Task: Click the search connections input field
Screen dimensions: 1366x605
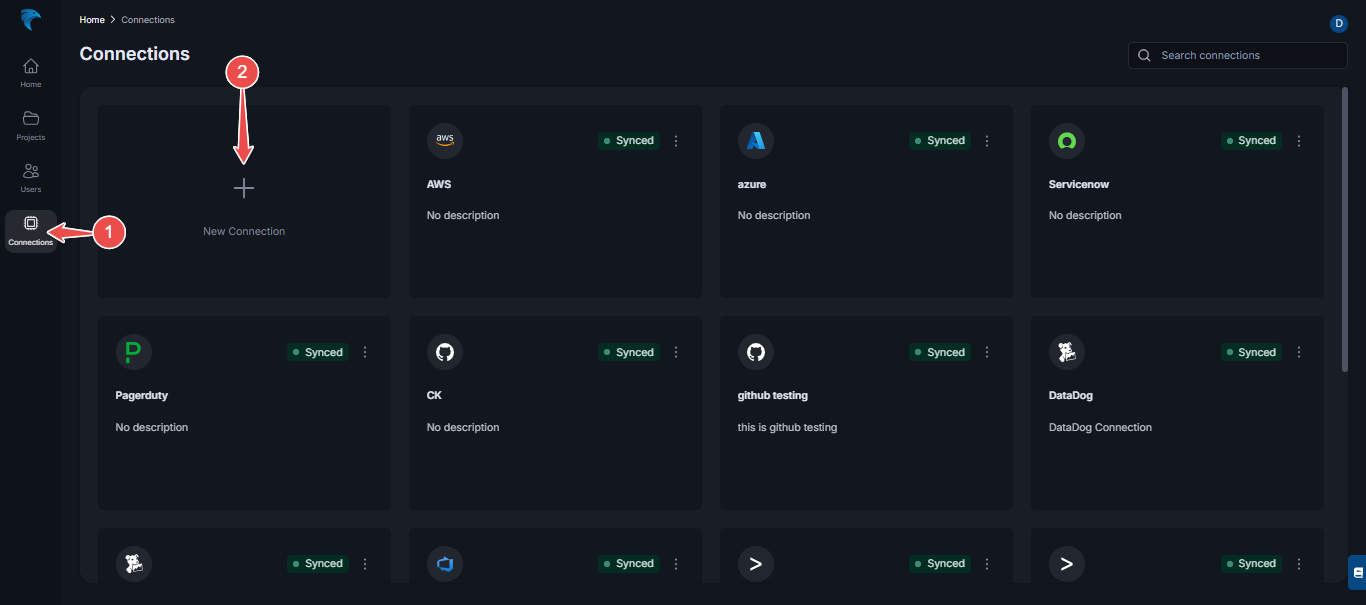Action: (1237, 55)
